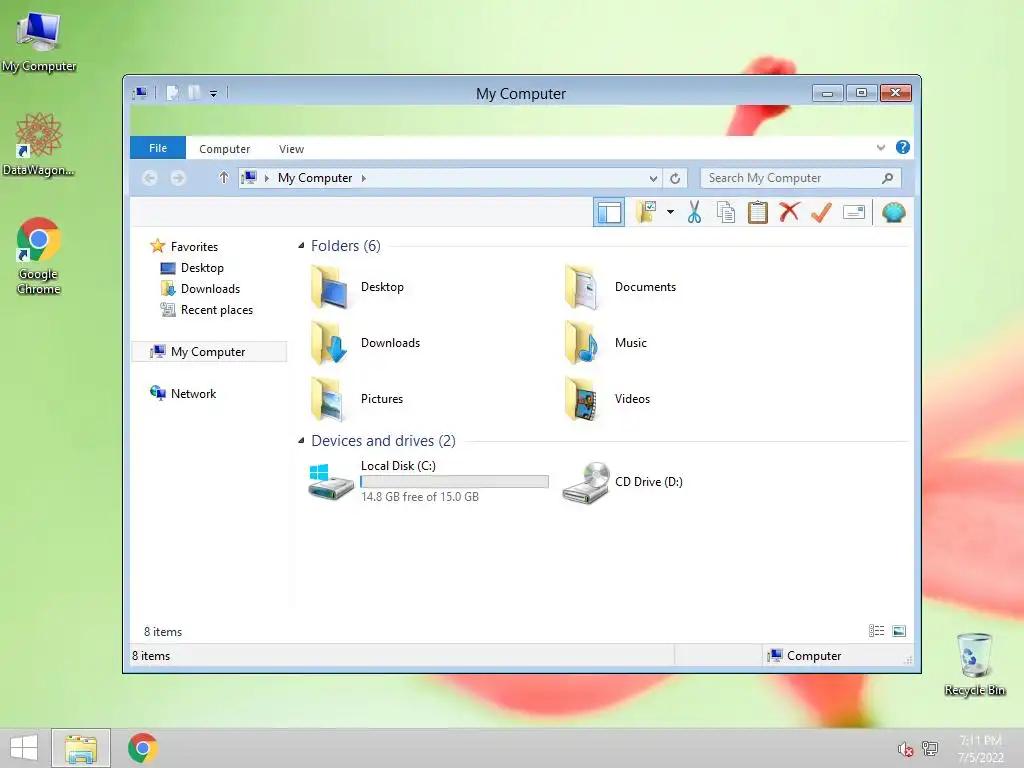Screen dimensions: 1024x768
Task: Refresh the My Computer view
Action: [675, 178]
